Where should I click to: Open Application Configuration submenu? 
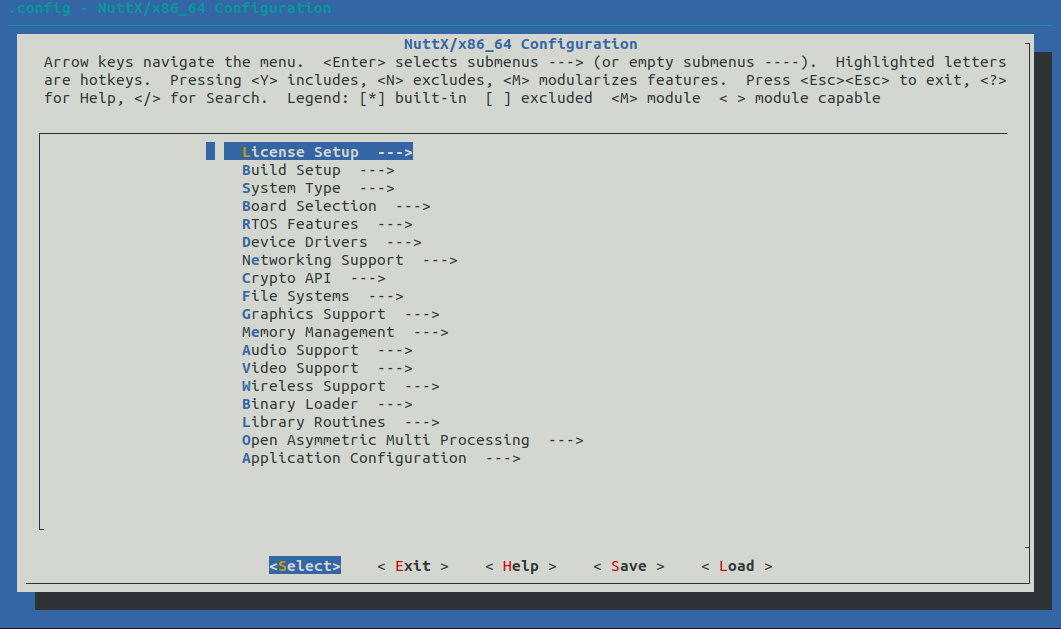pos(382,459)
